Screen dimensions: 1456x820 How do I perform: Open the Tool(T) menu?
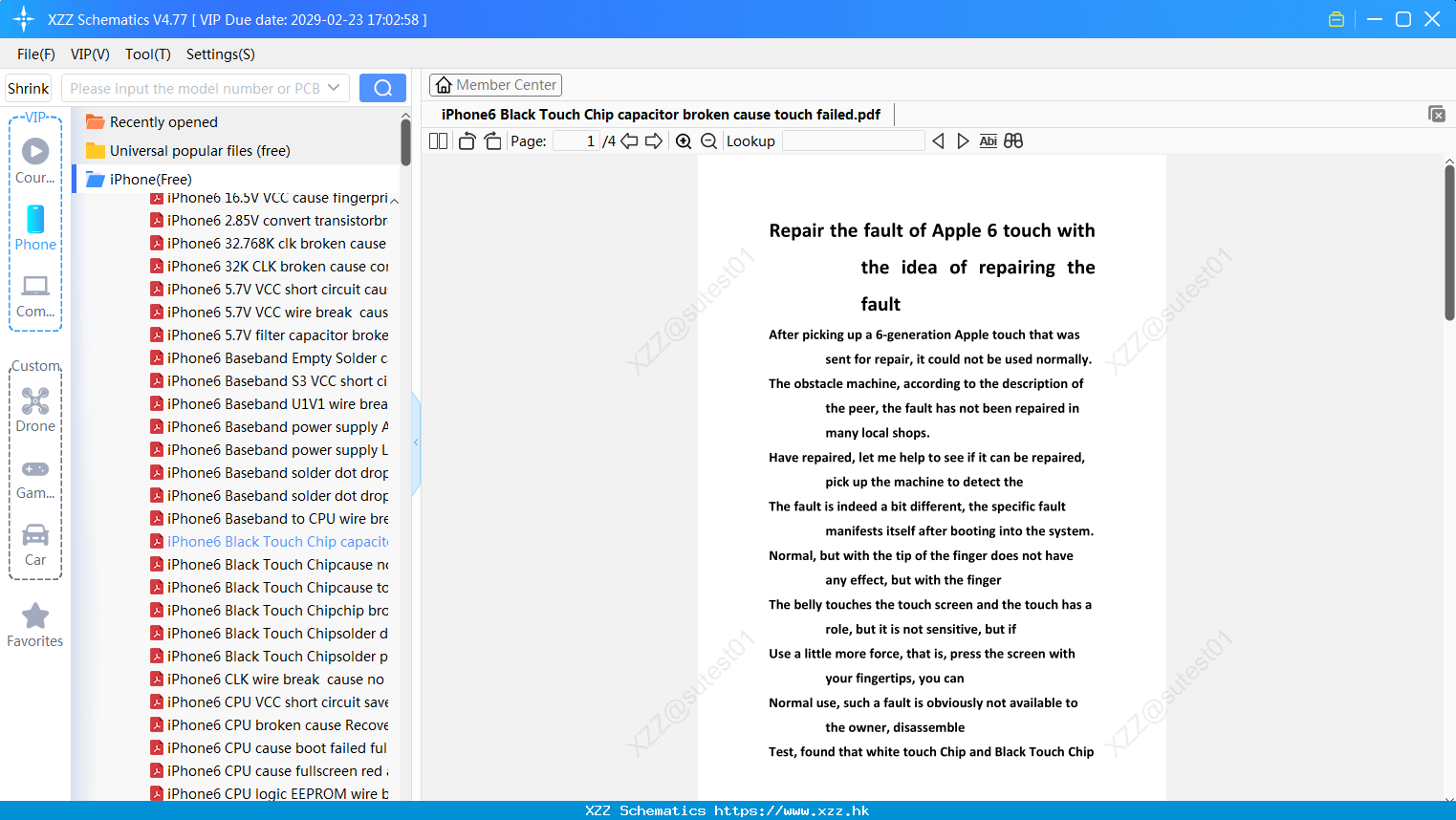point(148,54)
